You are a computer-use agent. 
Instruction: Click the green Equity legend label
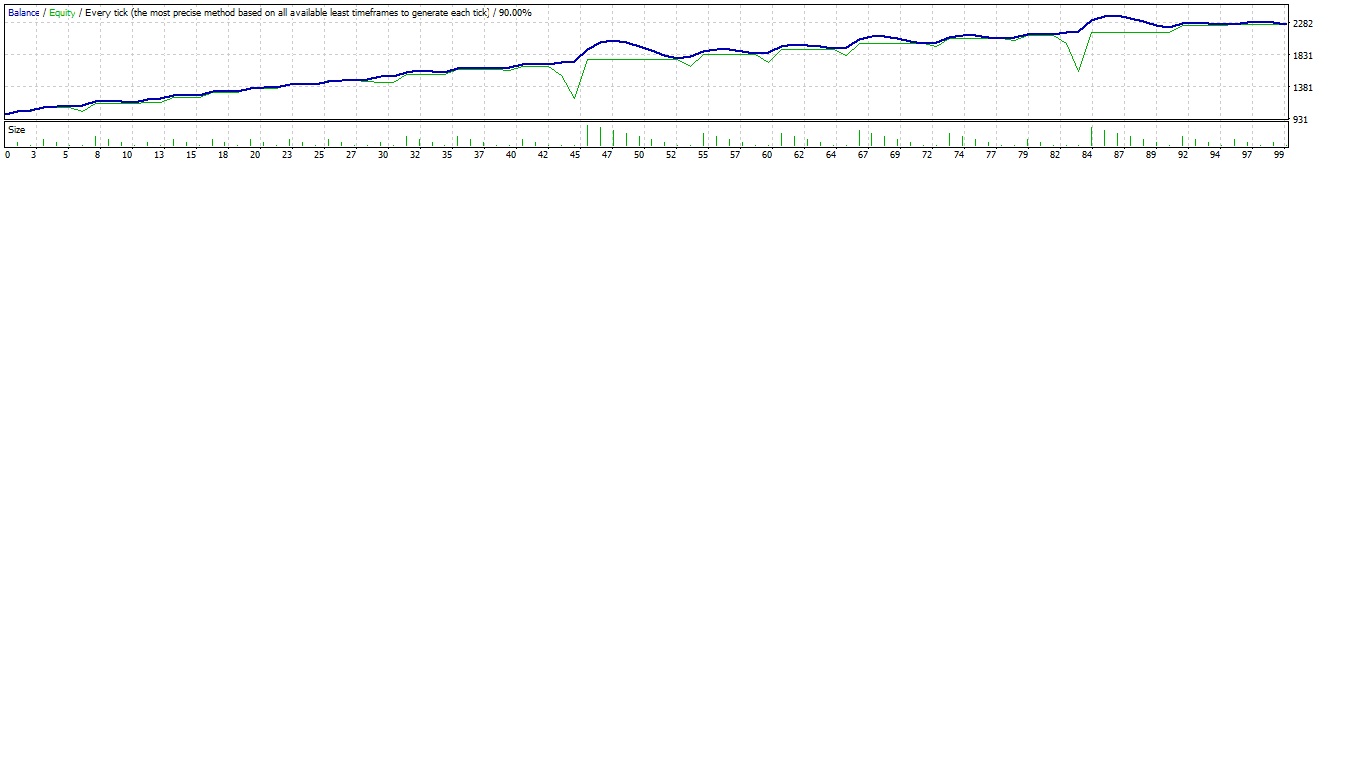[x=62, y=13]
